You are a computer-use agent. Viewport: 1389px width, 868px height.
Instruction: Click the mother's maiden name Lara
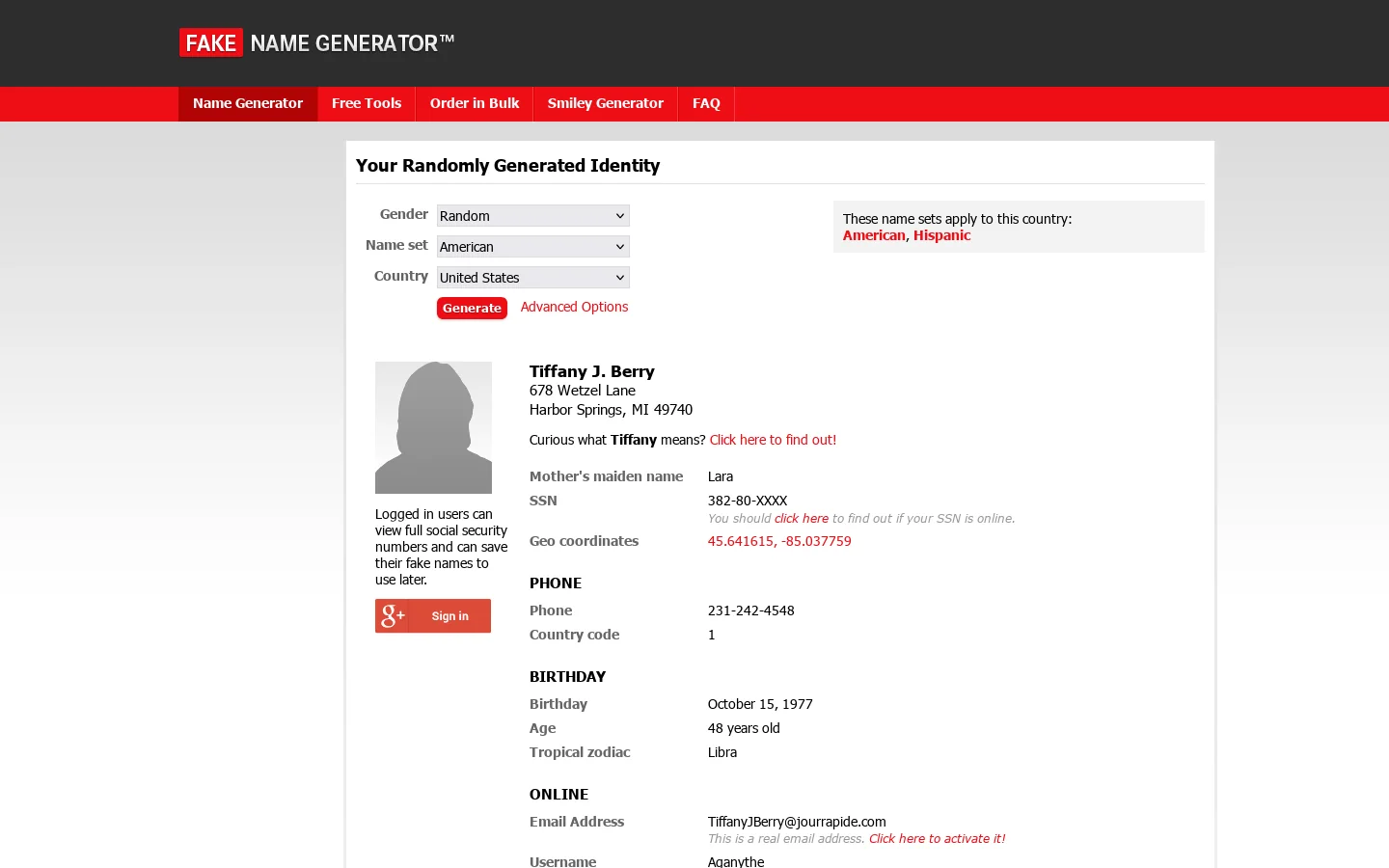(721, 476)
